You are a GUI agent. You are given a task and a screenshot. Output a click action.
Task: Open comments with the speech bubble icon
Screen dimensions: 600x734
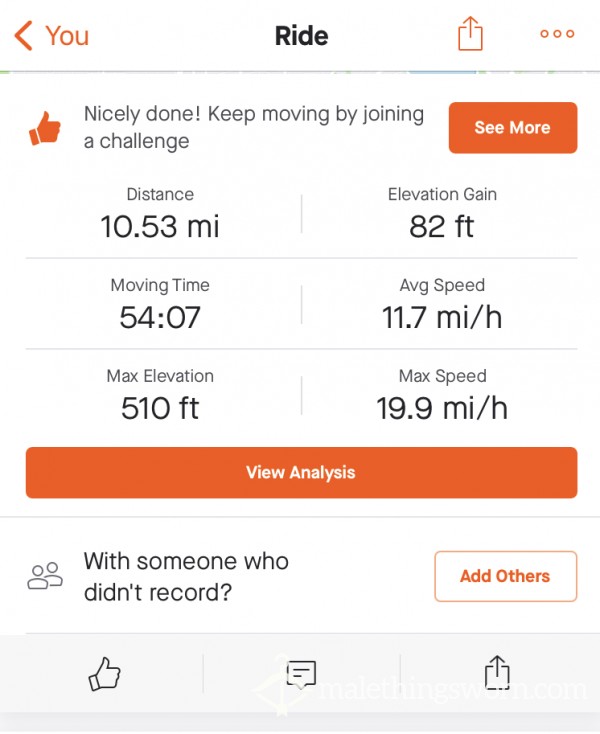click(301, 675)
